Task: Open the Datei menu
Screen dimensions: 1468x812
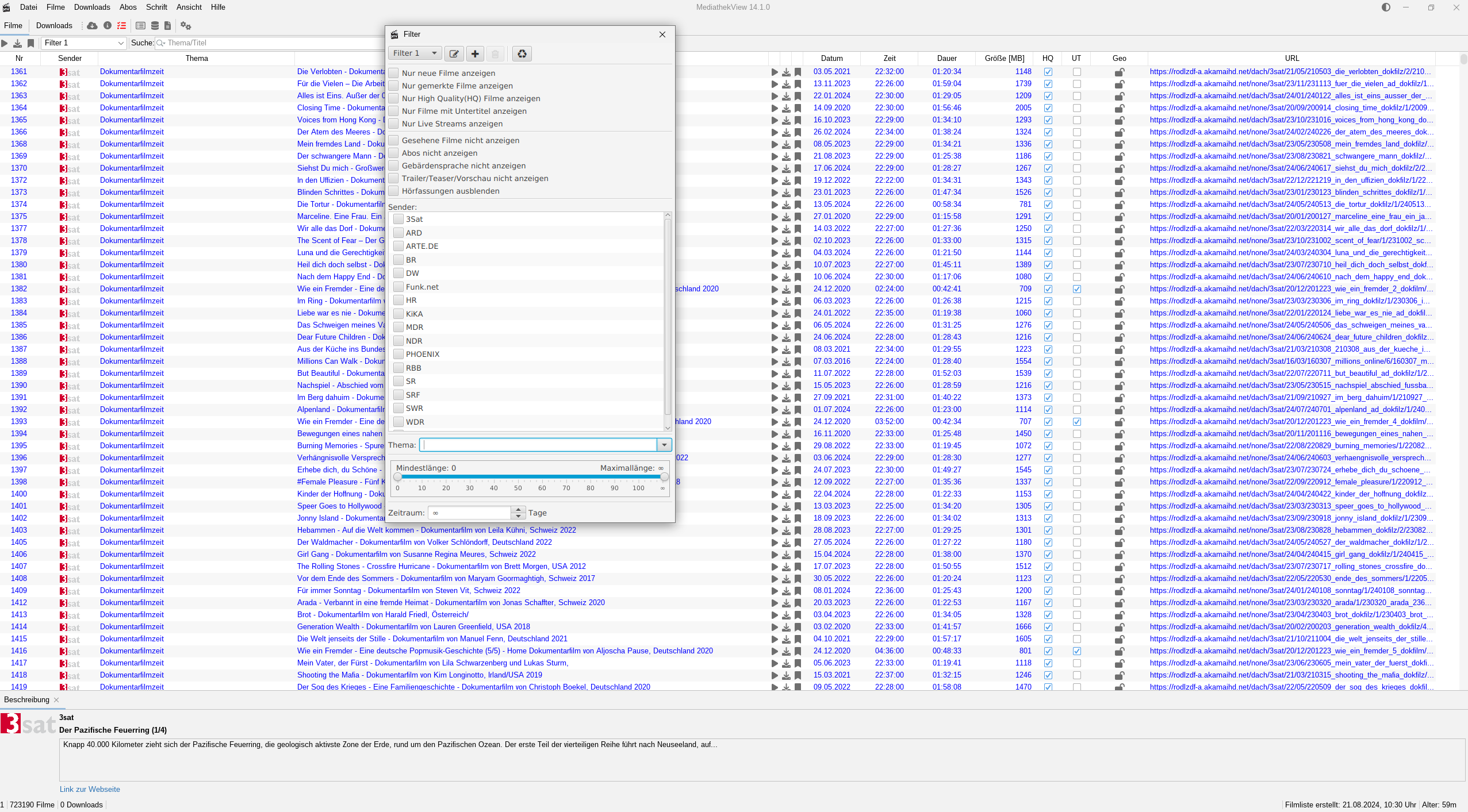Action: (29, 7)
